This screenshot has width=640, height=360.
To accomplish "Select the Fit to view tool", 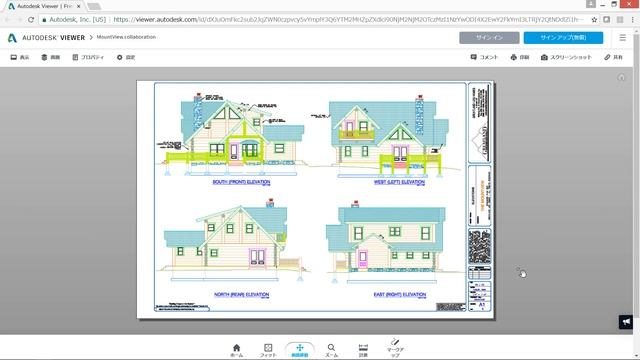I will coord(268,351).
